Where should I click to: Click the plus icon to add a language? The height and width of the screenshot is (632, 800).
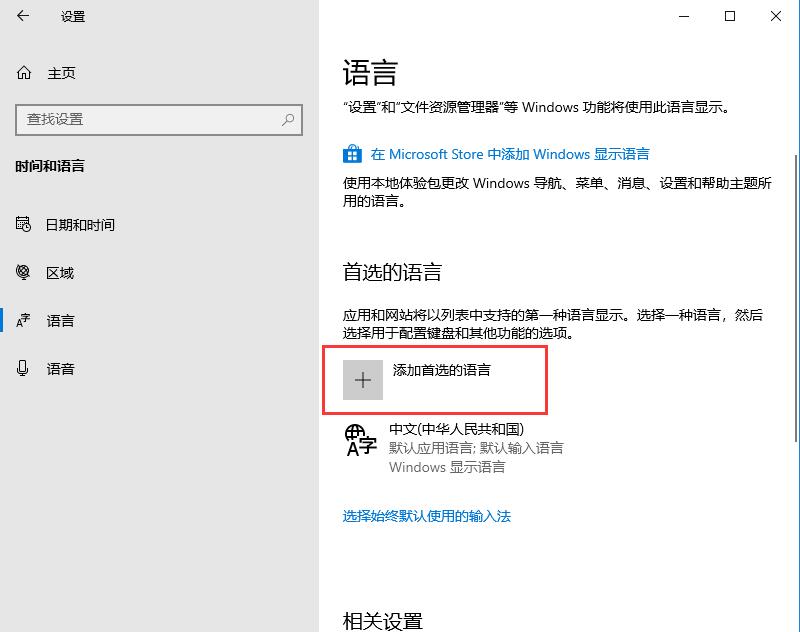362,380
